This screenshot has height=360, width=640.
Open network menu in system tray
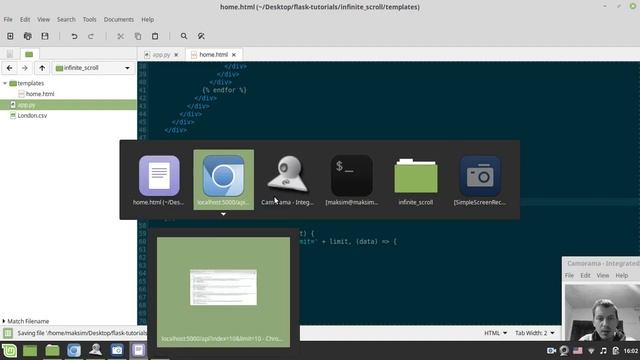[x=591, y=351]
